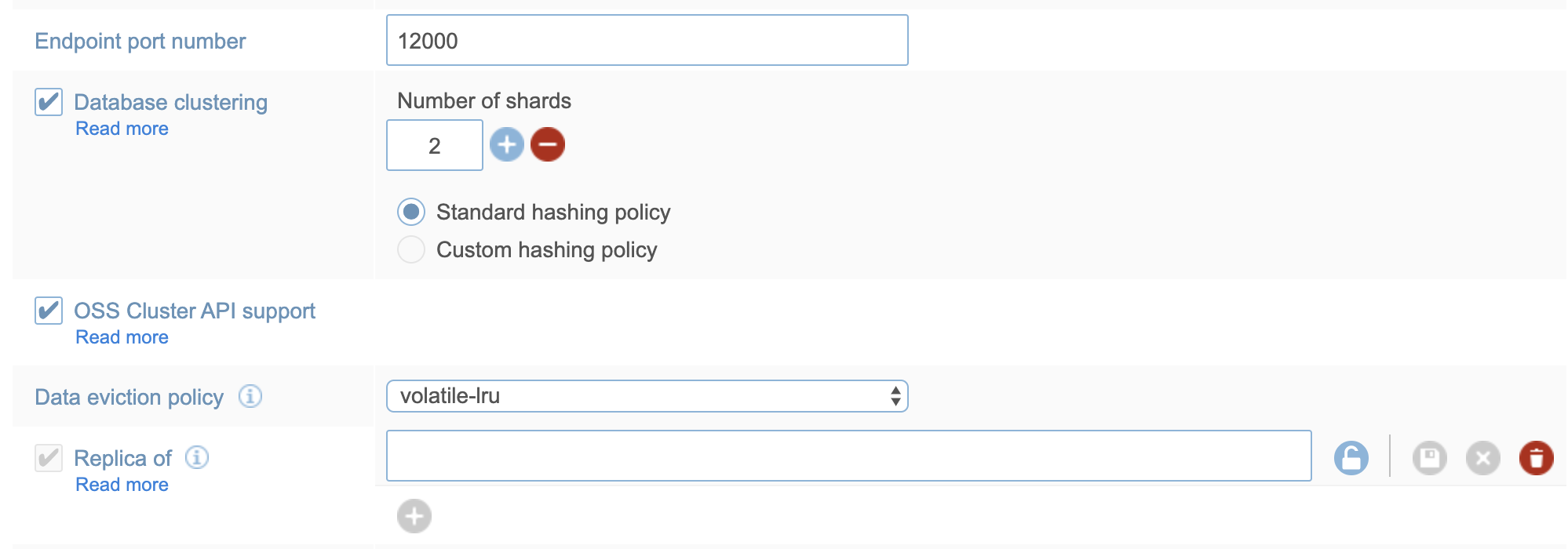Image resolution: width=1568 pixels, height=549 pixels.
Task: Choose Custom hashing policy radio button
Action: point(411,249)
